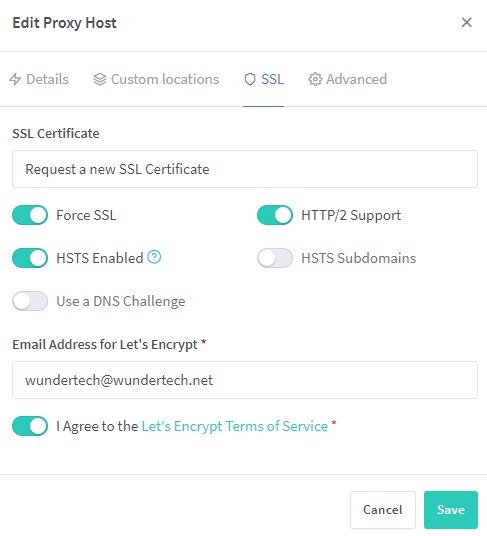The height and width of the screenshot is (536, 487).
Task: Switch to the Details tab
Action: tap(39, 79)
